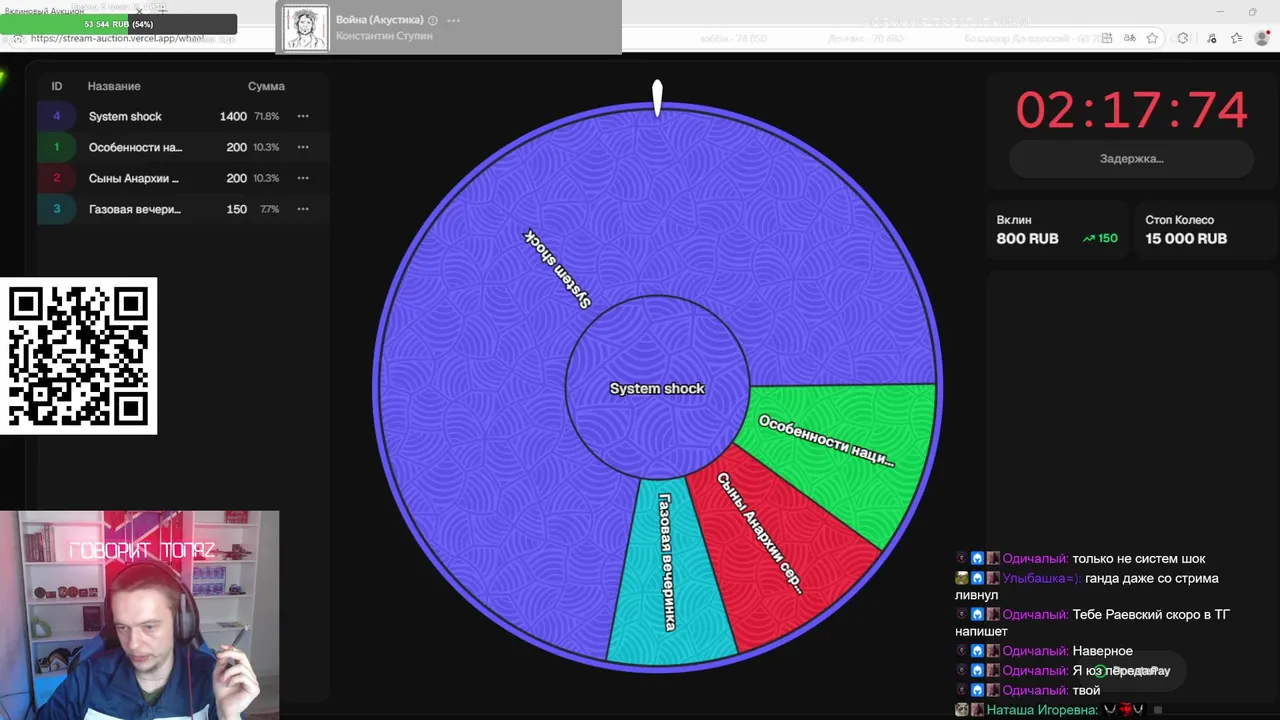1280x720 pixels.
Task: Click green ID badge 1 in lot list
Action: 56,147
